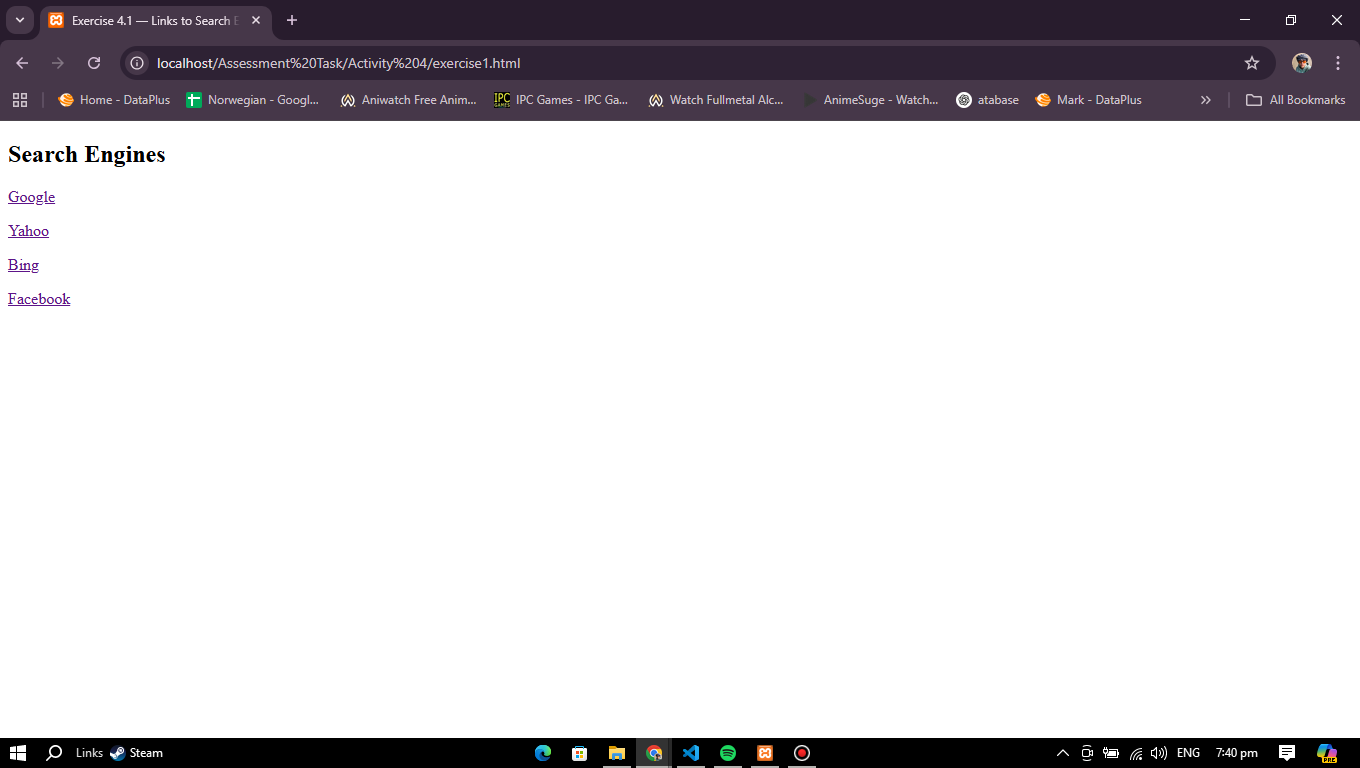Open XAMPP from the taskbar

click(x=765, y=753)
